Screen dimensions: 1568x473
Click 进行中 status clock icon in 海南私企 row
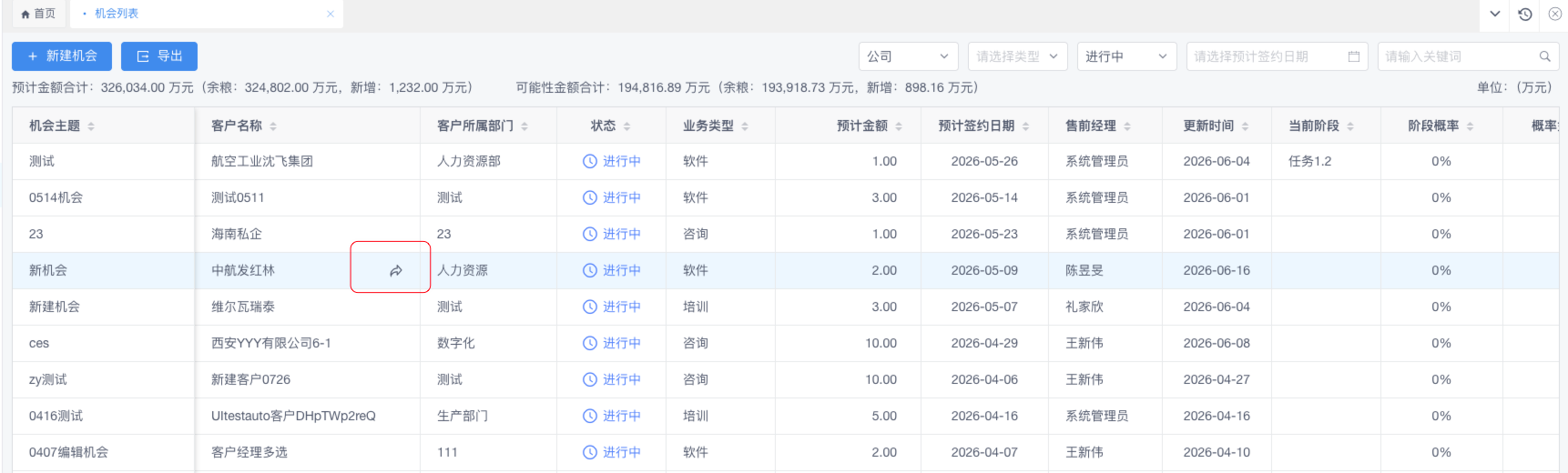590,234
